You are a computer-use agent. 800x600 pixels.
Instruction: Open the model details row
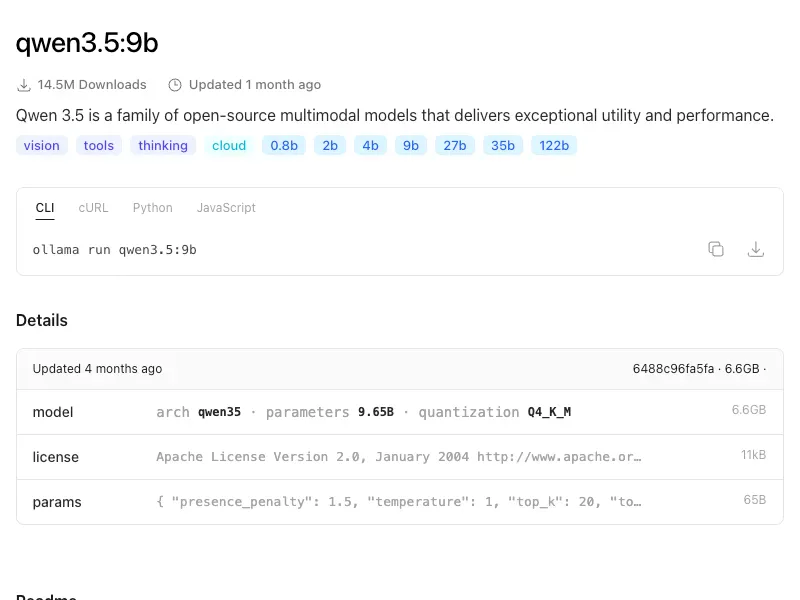(399, 412)
